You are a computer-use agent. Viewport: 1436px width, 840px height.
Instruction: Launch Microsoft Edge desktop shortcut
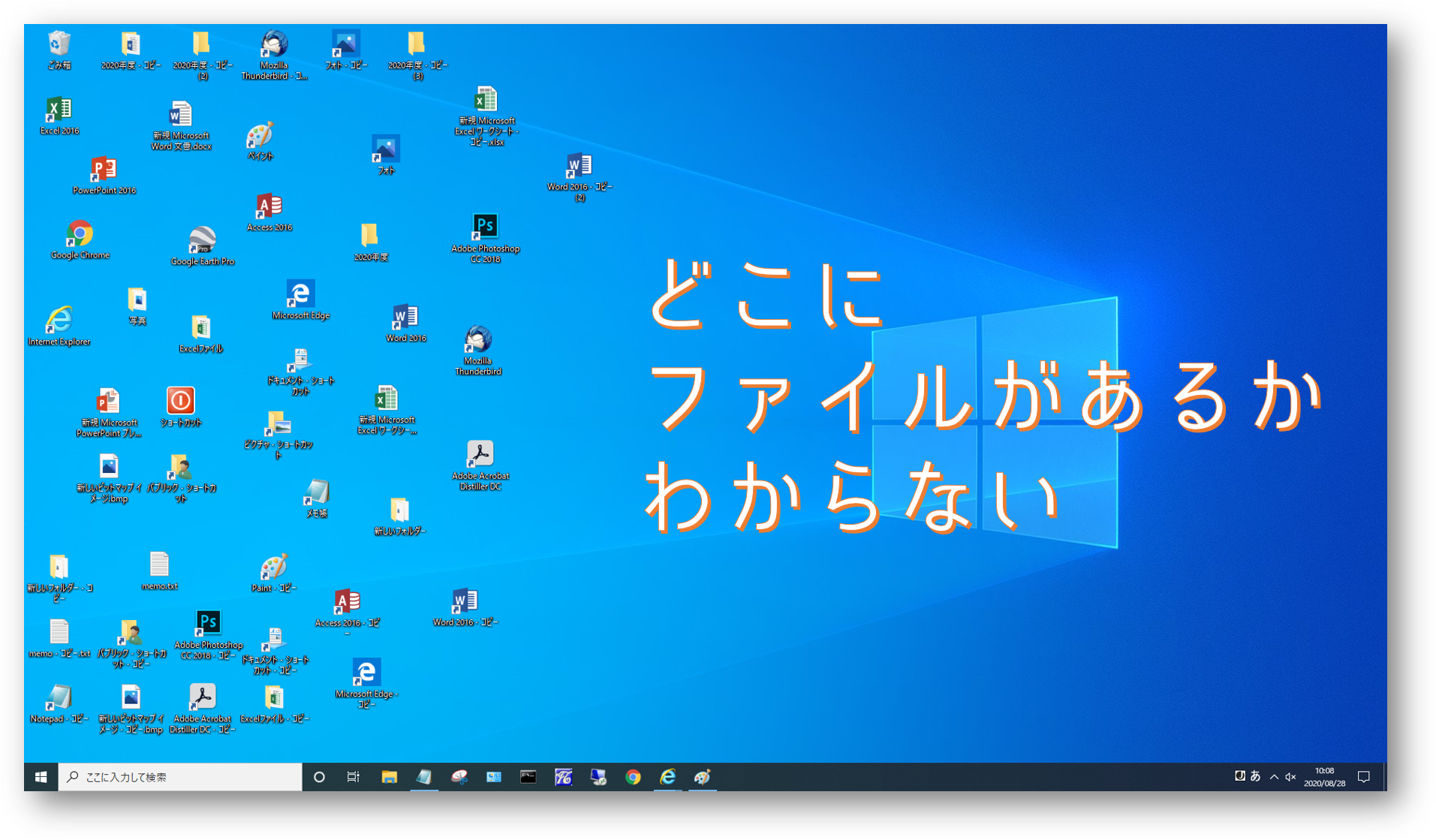pyautogui.click(x=300, y=300)
